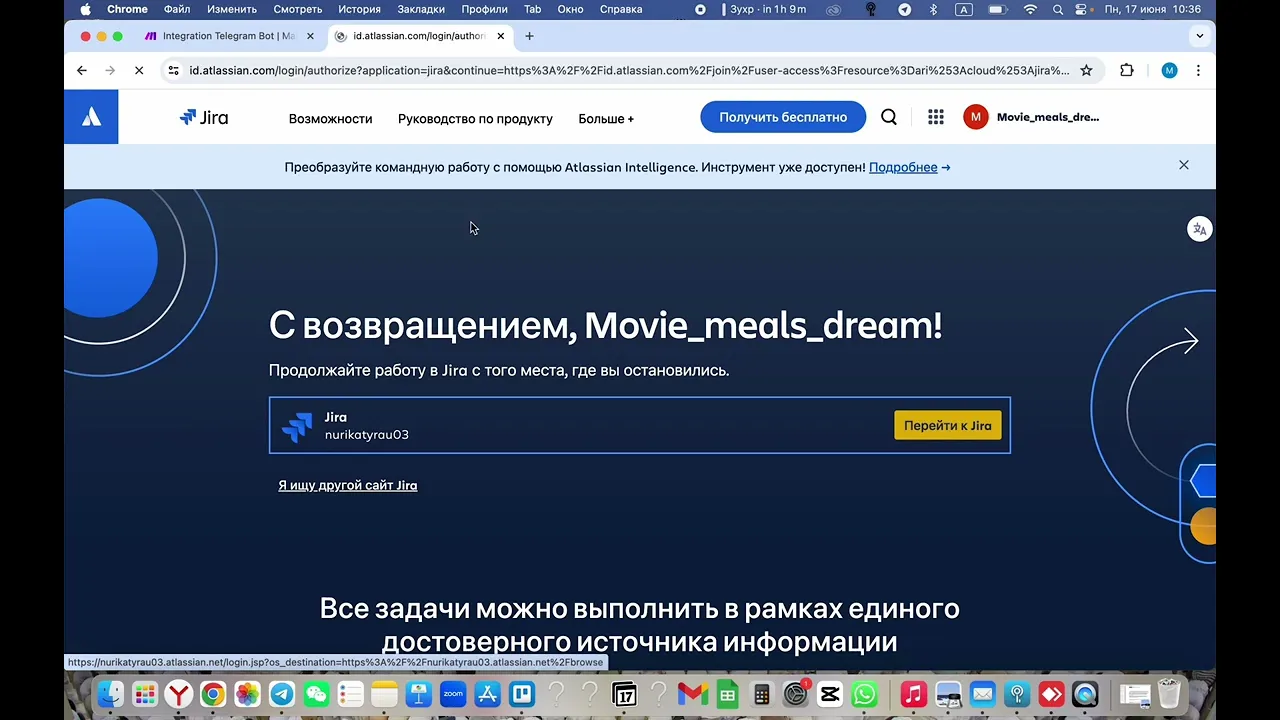Click the page translate floating icon
Image resolution: width=1280 pixels, height=720 pixels.
[x=1199, y=229]
